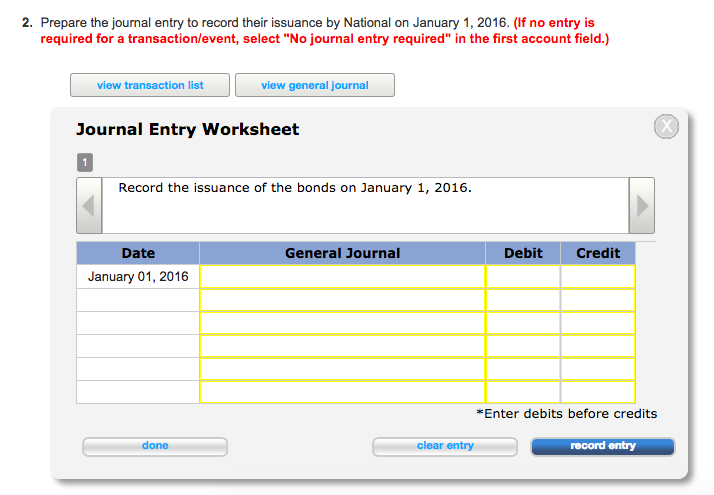
Task: Click the record entry button
Action: click(603, 446)
